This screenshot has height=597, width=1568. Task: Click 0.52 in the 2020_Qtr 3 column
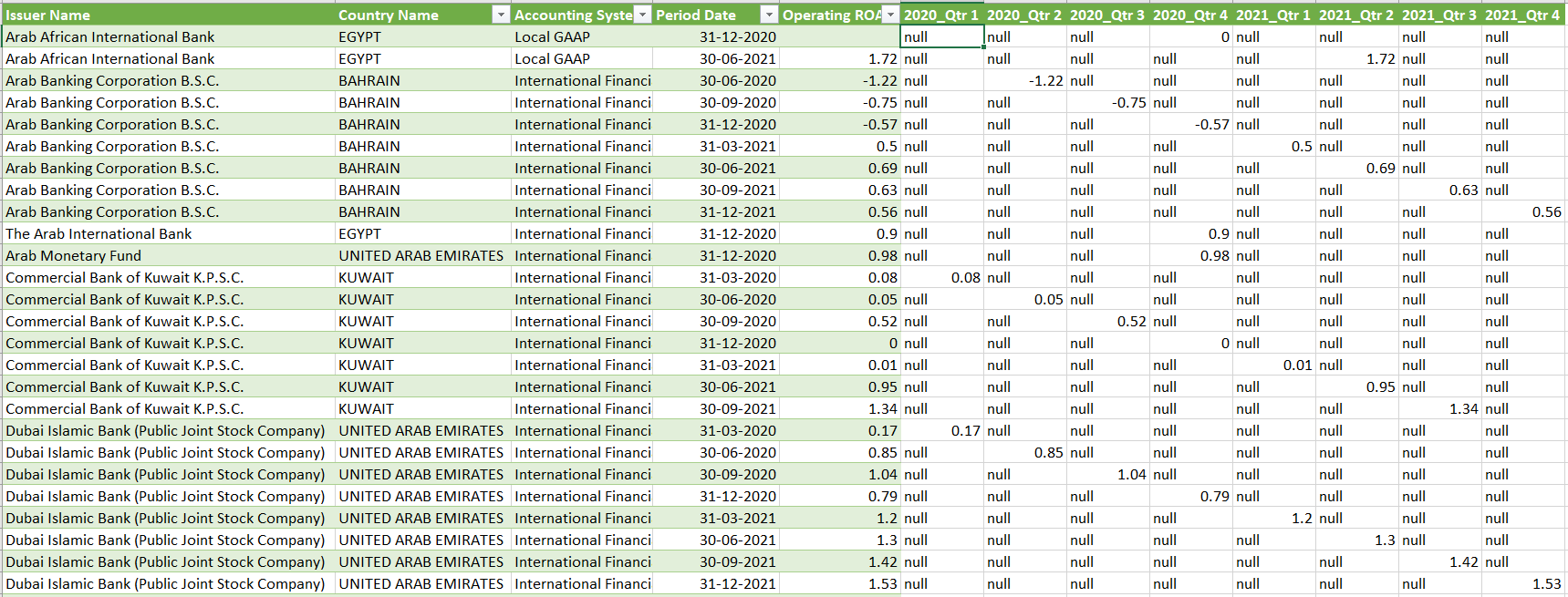1108,321
